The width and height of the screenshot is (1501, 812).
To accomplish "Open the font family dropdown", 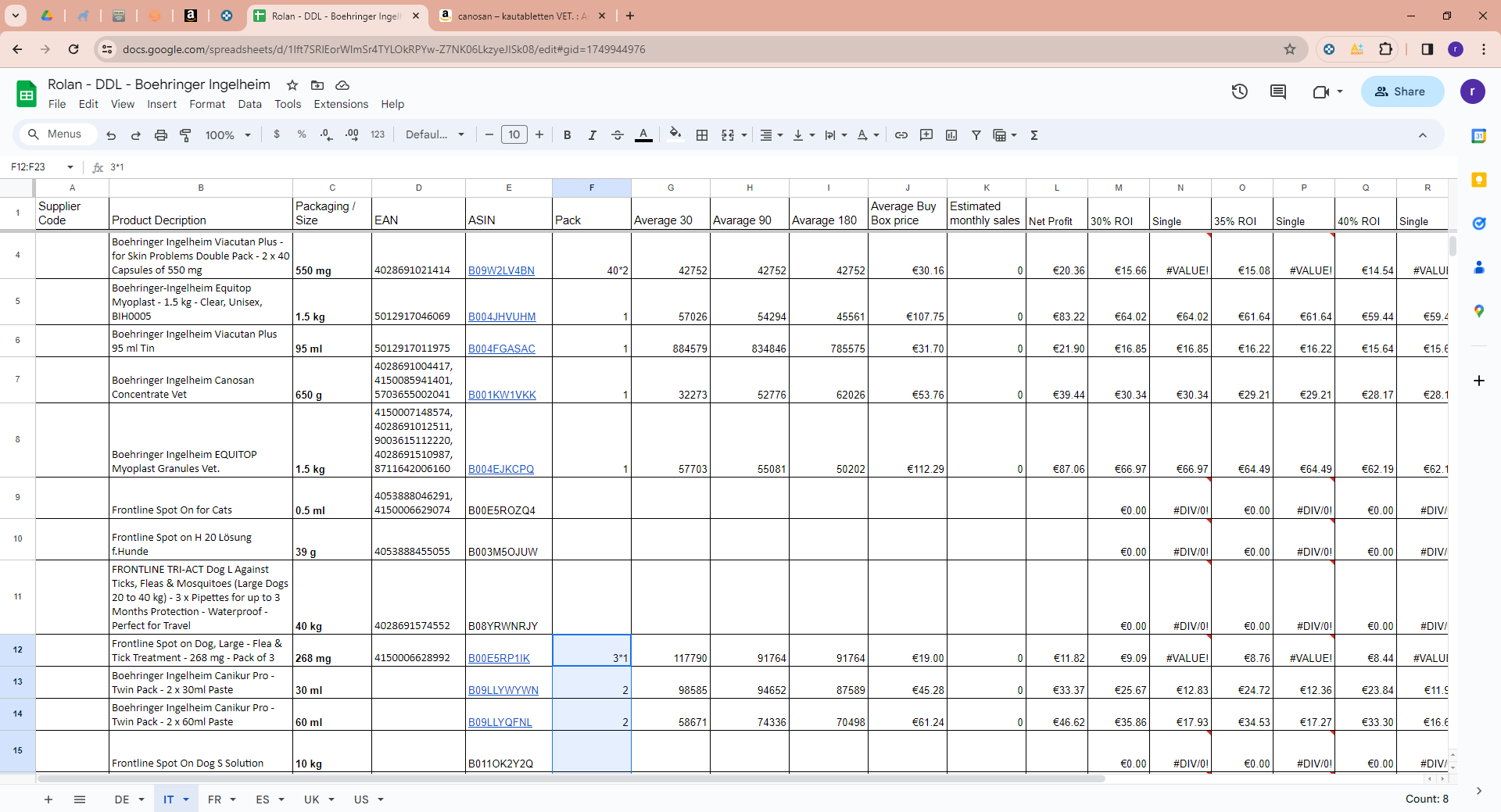I will point(435,134).
